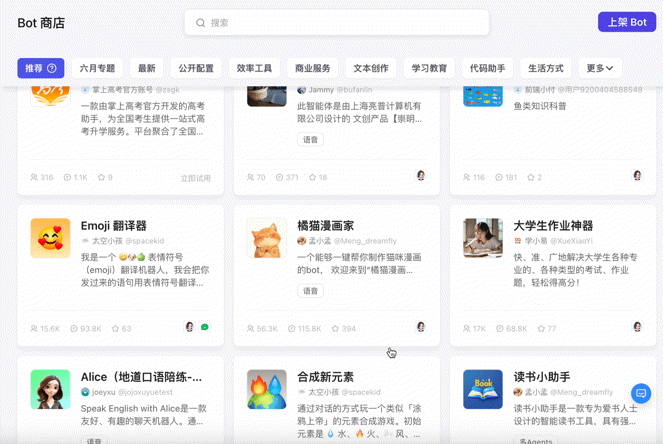Click the floating chat support icon
This screenshot has height=444, width=663.
pos(641,393)
